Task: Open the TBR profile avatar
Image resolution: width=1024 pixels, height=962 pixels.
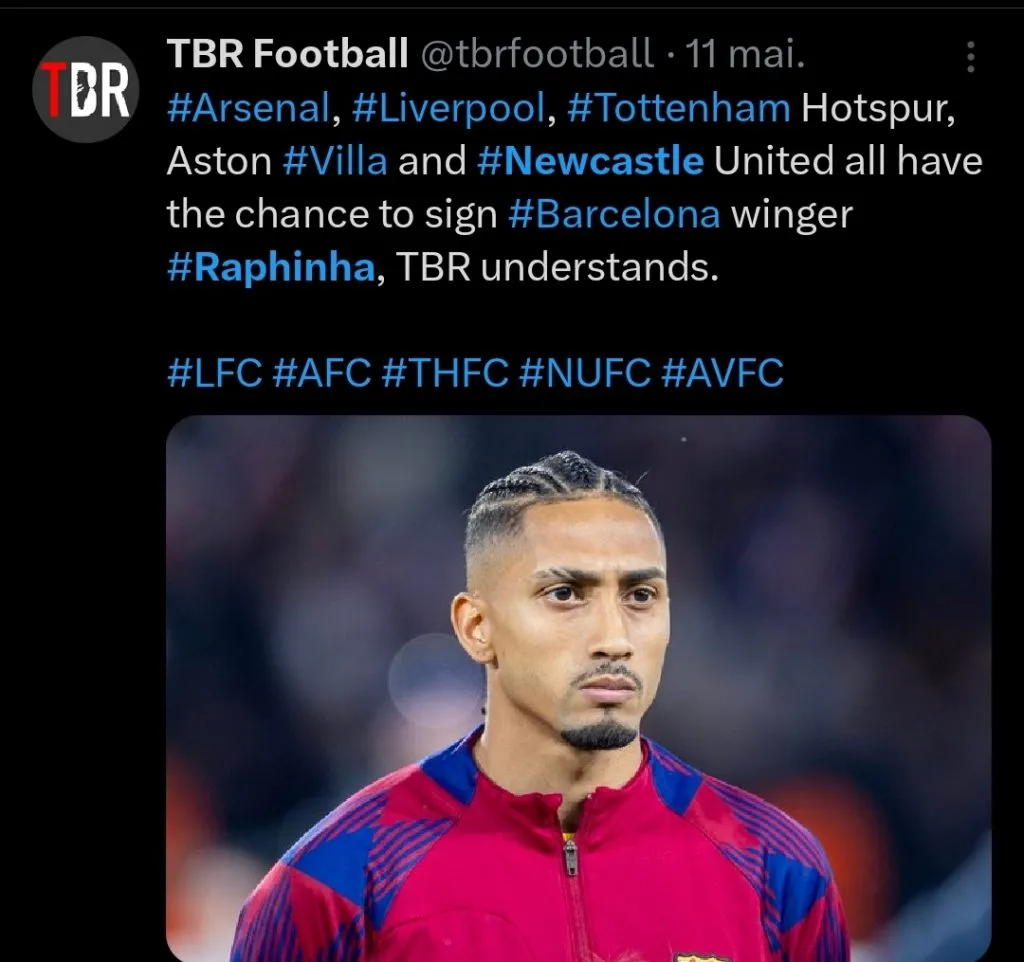Action: tap(86, 89)
